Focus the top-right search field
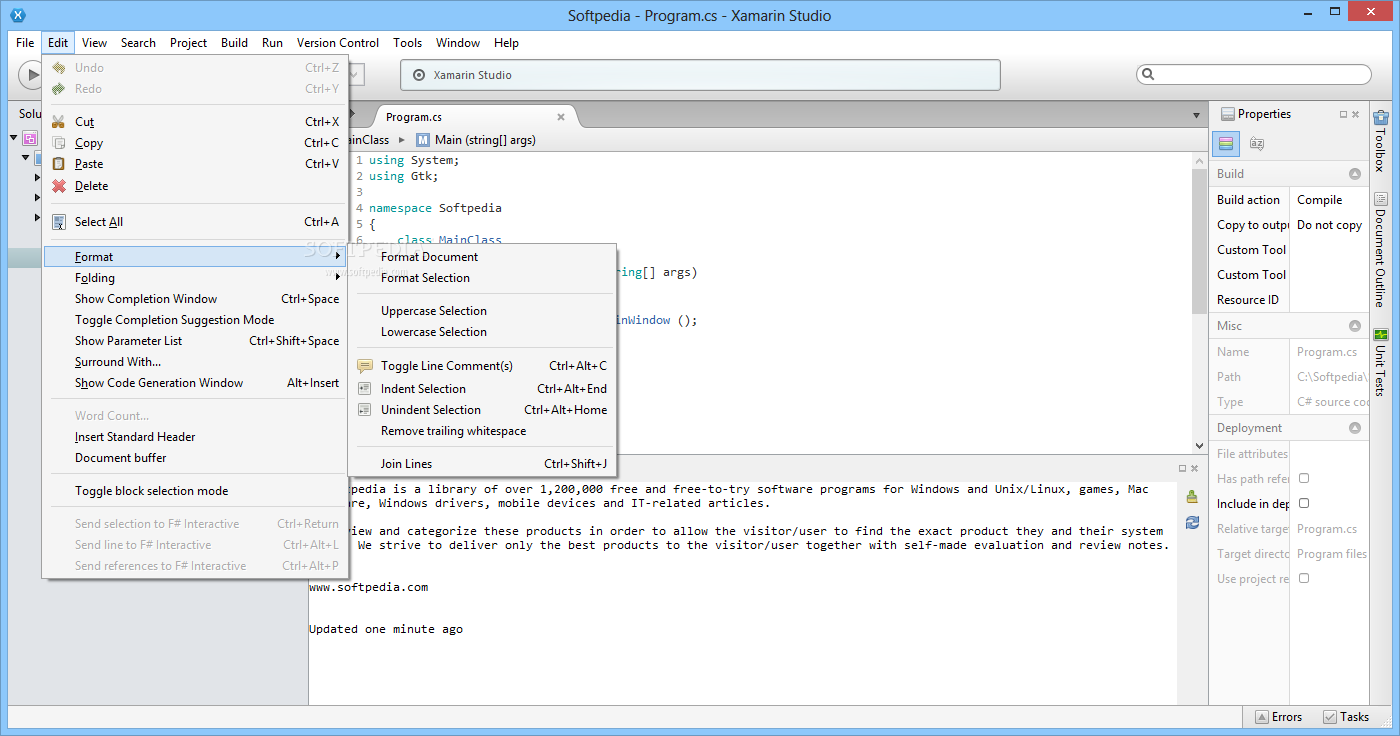 tap(1254, 74)
